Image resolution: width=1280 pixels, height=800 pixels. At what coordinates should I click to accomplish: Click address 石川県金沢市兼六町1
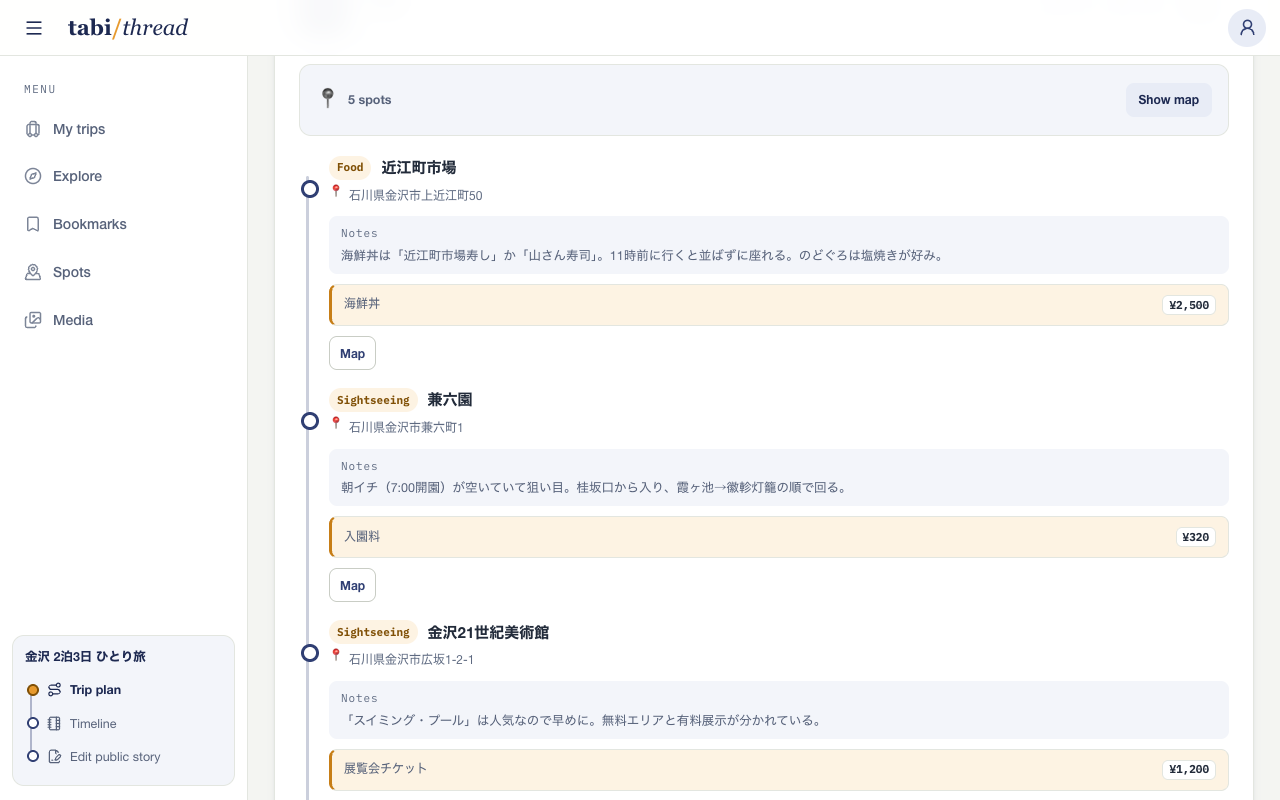pyautogui.click(x=406, y=427)
